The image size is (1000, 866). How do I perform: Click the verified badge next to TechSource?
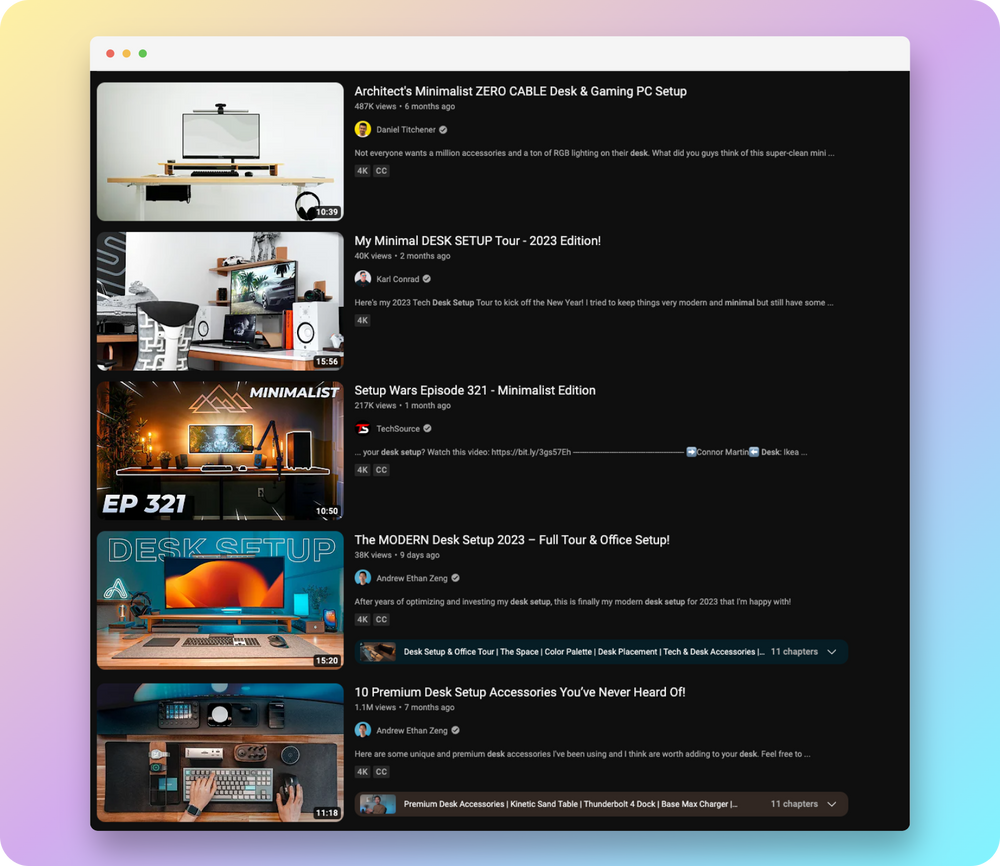pyautogui.click(x=428, y=428)
